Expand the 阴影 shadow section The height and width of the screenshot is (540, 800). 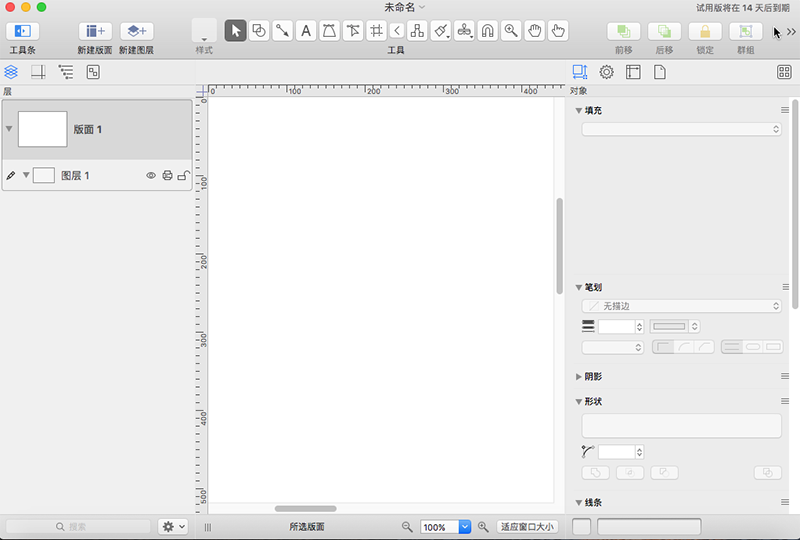click(x=579, y=376)
